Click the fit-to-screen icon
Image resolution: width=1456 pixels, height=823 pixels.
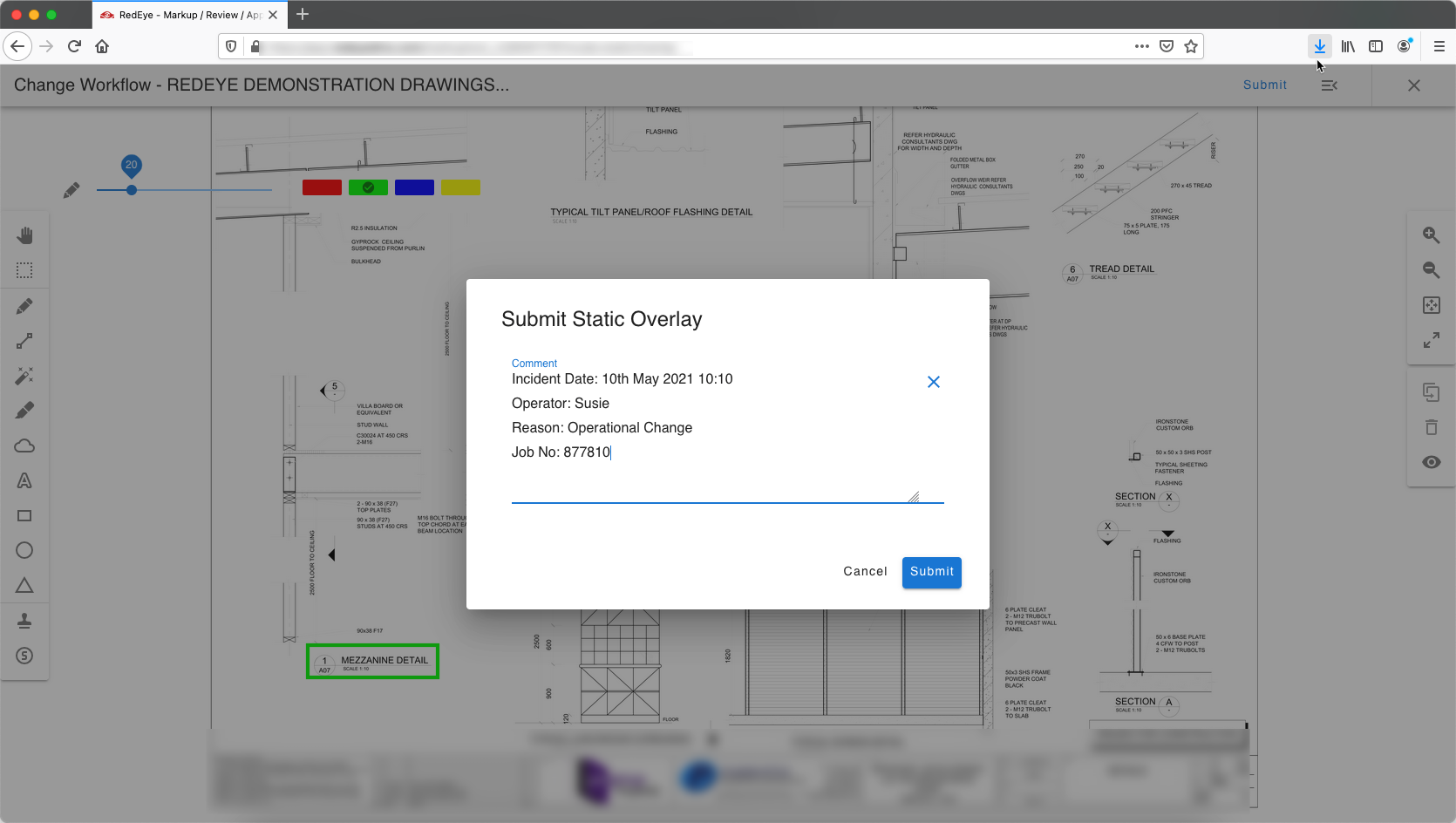coord(1432,305)
